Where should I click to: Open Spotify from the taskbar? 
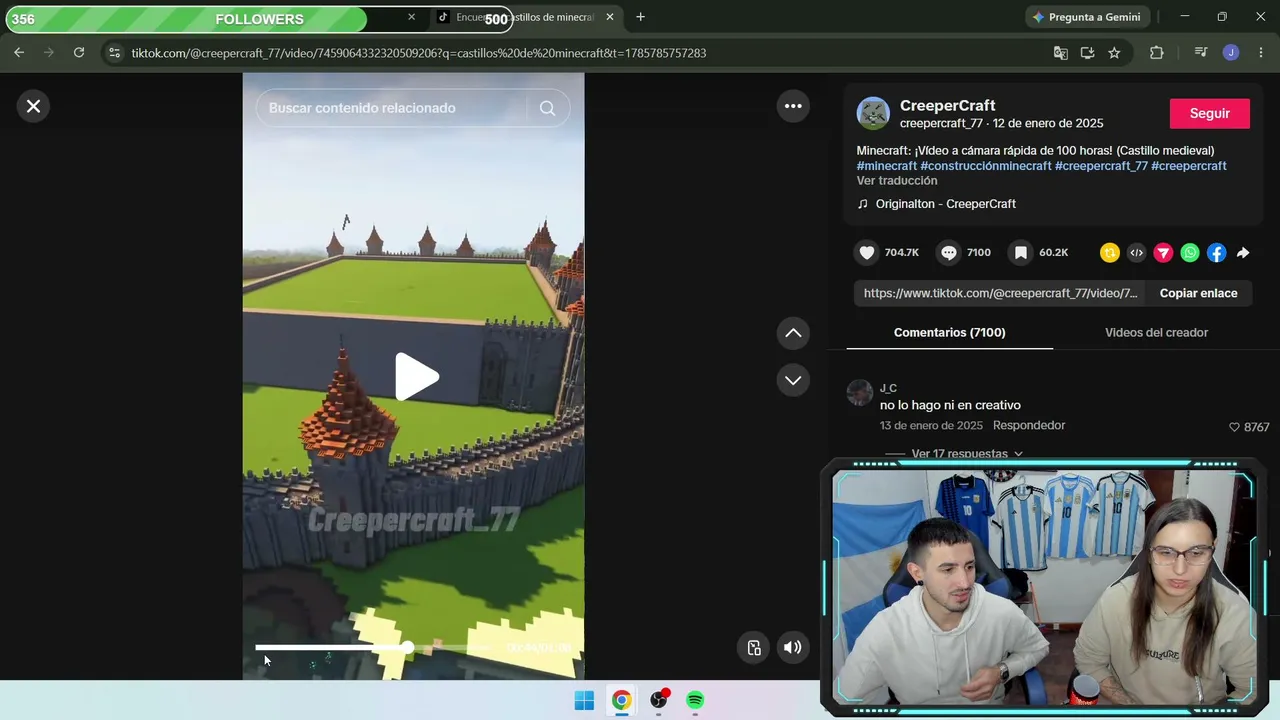coord(695,701)
